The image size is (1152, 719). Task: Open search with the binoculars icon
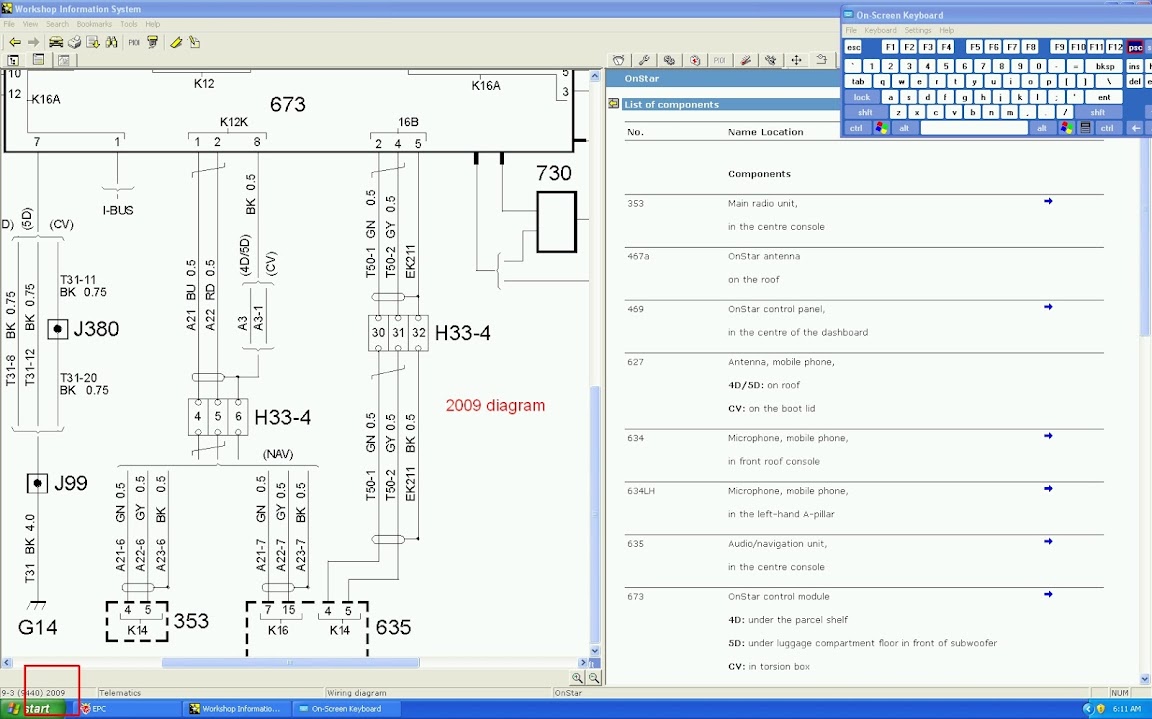click(x=112, y=43)
